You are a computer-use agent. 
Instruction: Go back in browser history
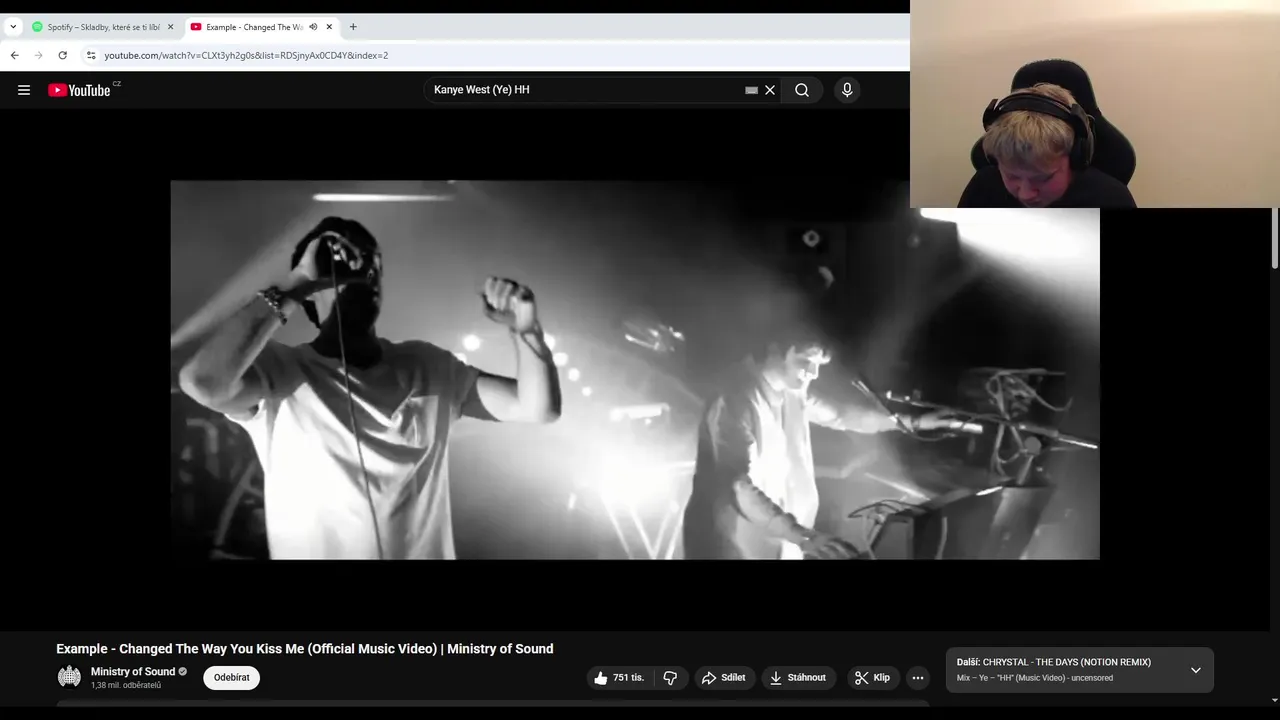(x=14, y=55)
